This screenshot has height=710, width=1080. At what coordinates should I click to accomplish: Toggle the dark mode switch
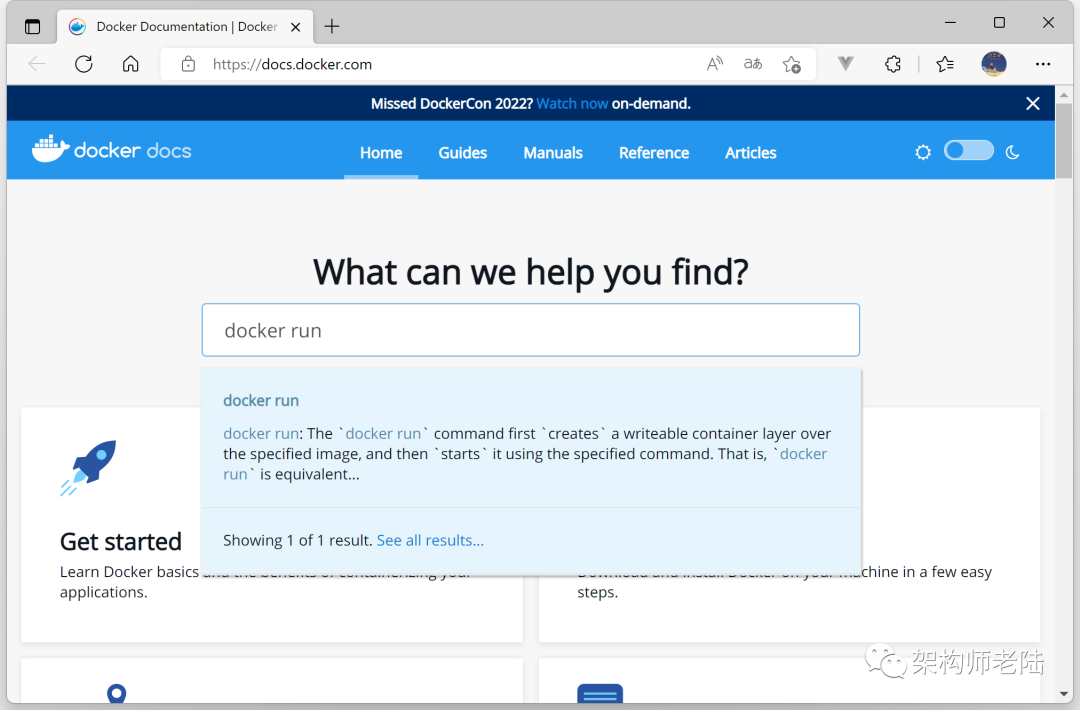(968, 151)
